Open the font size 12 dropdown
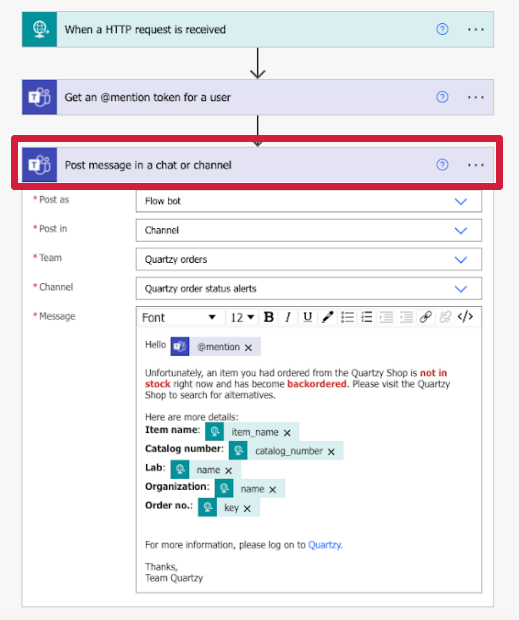 pos(242,318)
